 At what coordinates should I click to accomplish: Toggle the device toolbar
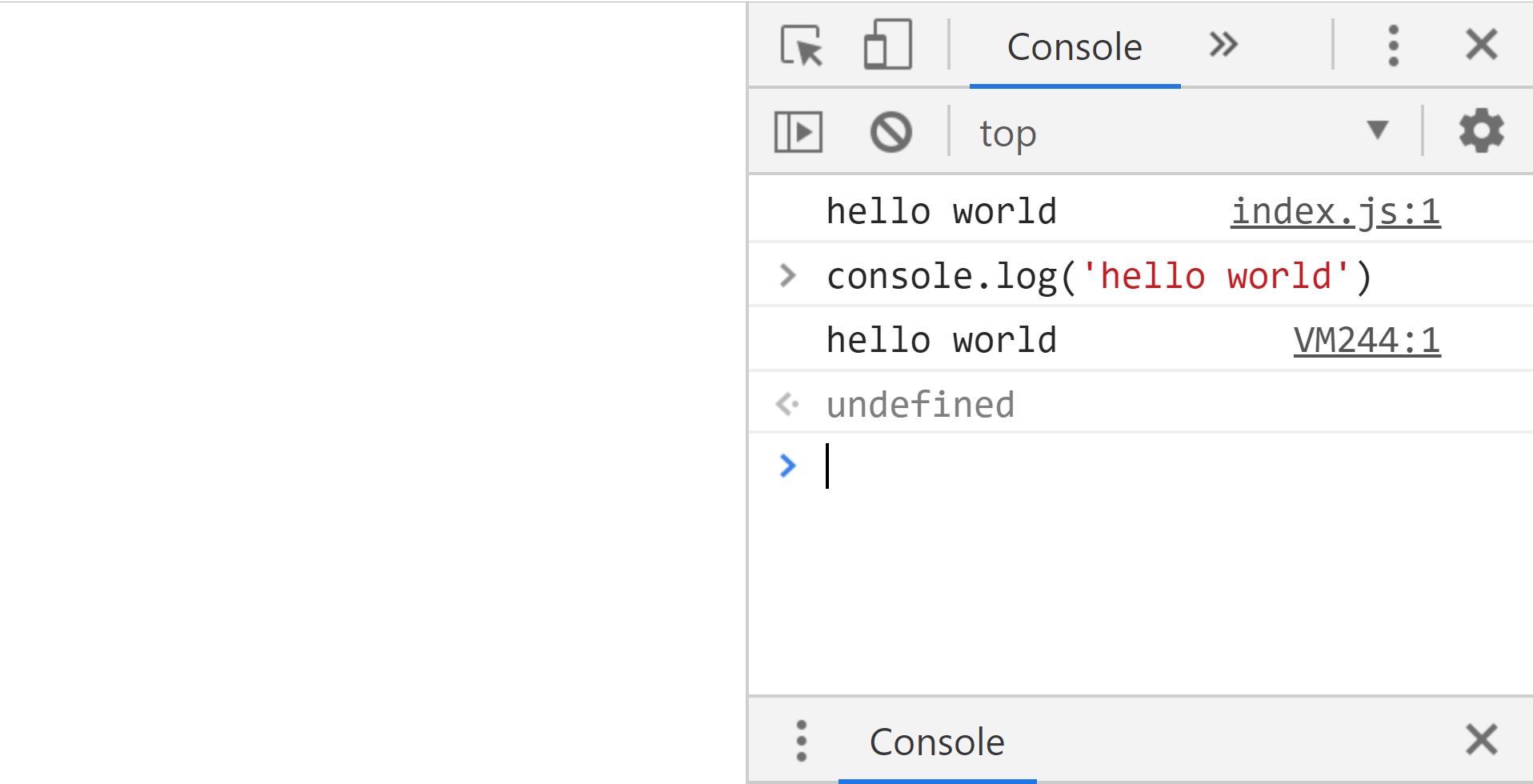point(888,45)
